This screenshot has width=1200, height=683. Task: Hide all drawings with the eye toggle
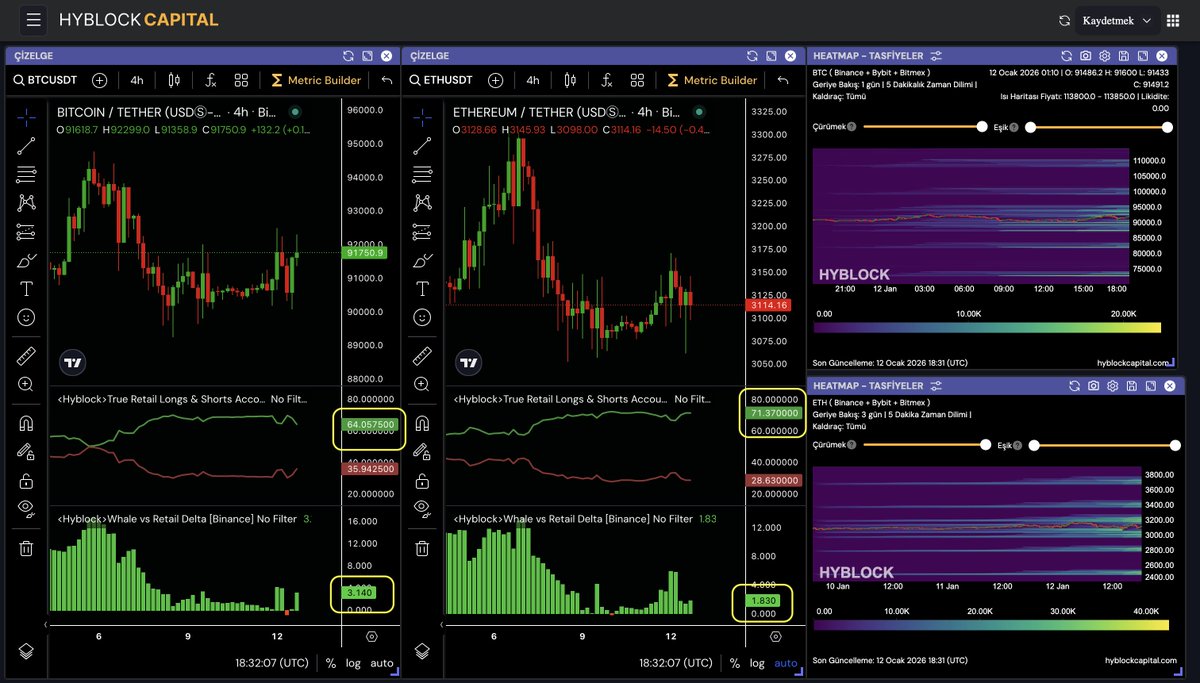(x=26, y=507)
